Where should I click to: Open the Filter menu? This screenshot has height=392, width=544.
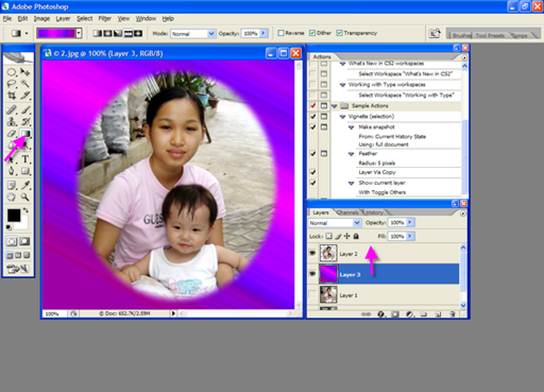click(105, 19)
